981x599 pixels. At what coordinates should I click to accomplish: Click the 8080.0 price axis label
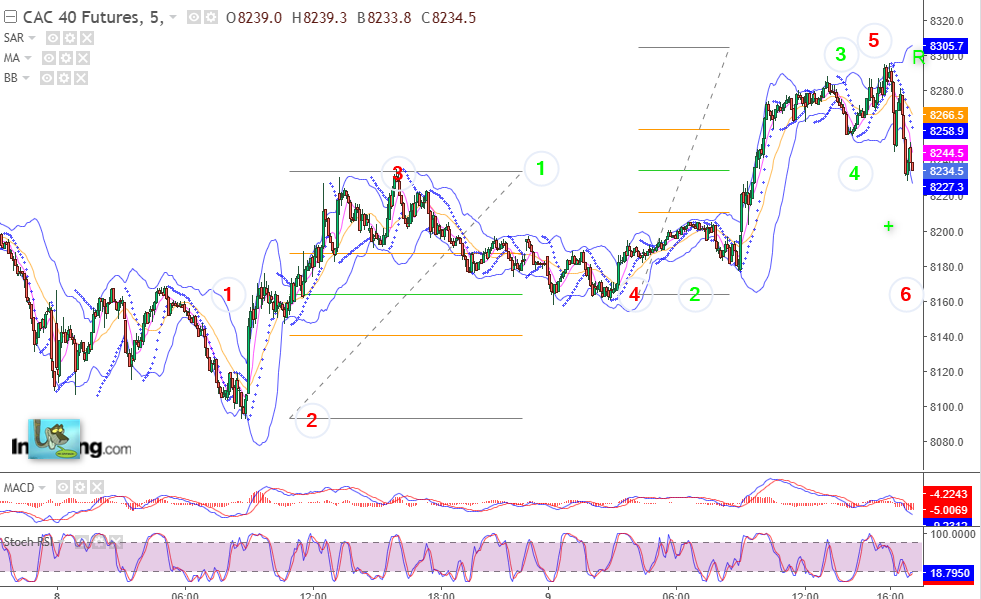tap(947, 442)
